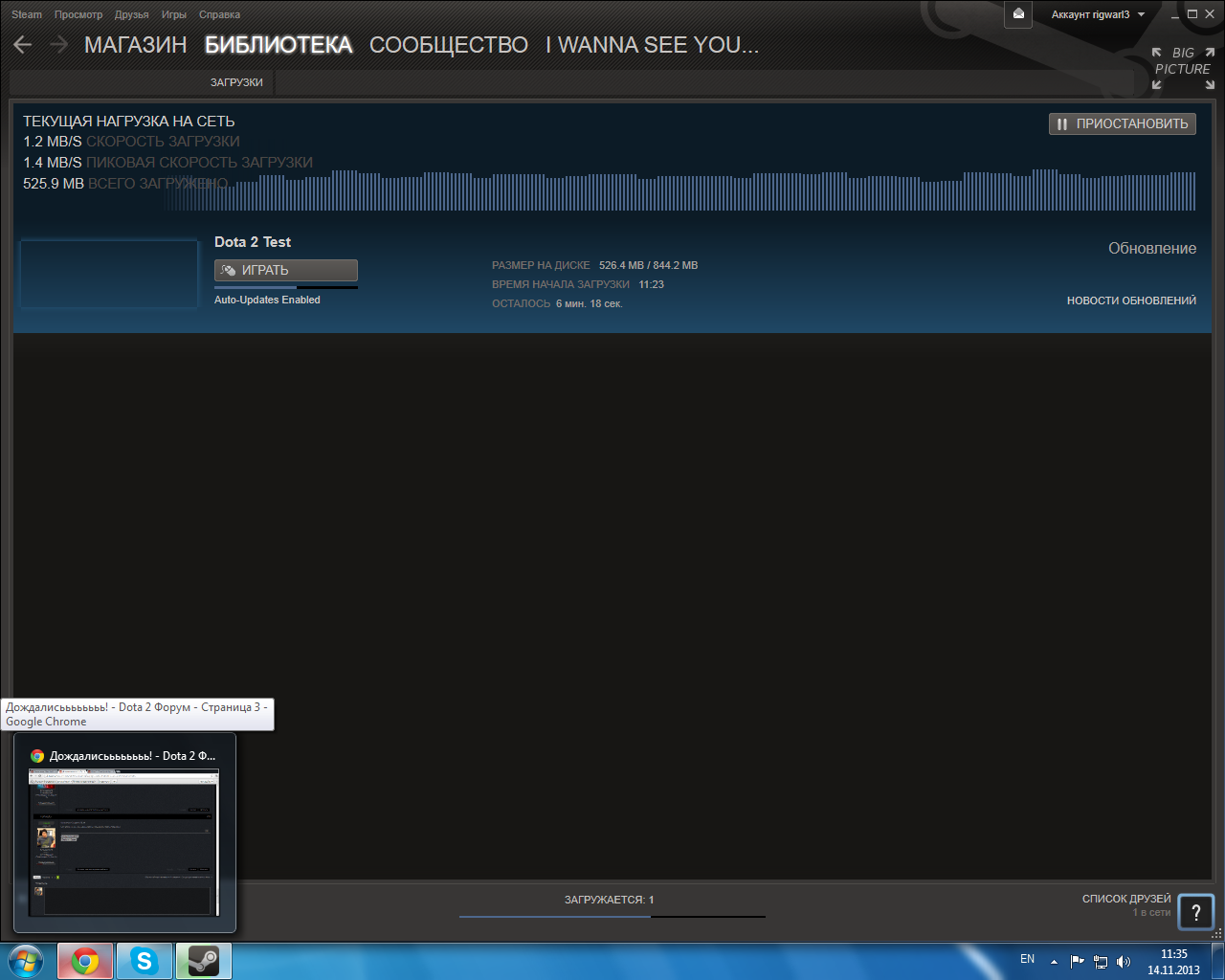Pause the download with Приостановить
This screenshot has height=980, width=1225.
click(x=1122, y=123)
